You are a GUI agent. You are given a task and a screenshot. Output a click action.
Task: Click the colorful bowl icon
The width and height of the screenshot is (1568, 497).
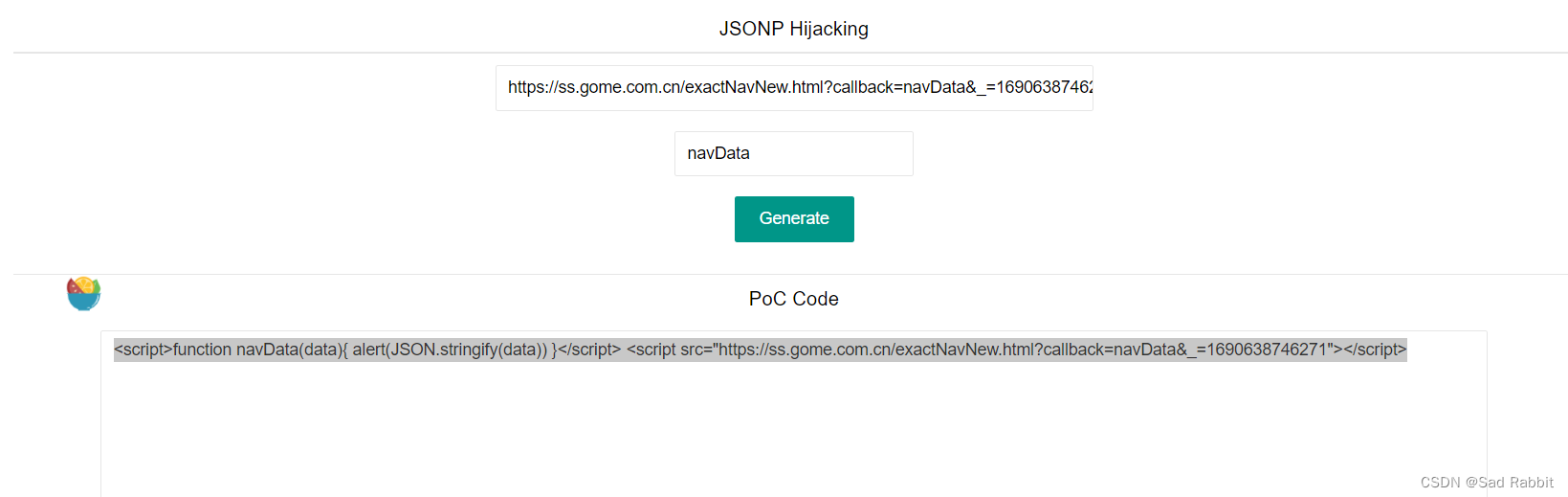[x=84, y=293]
